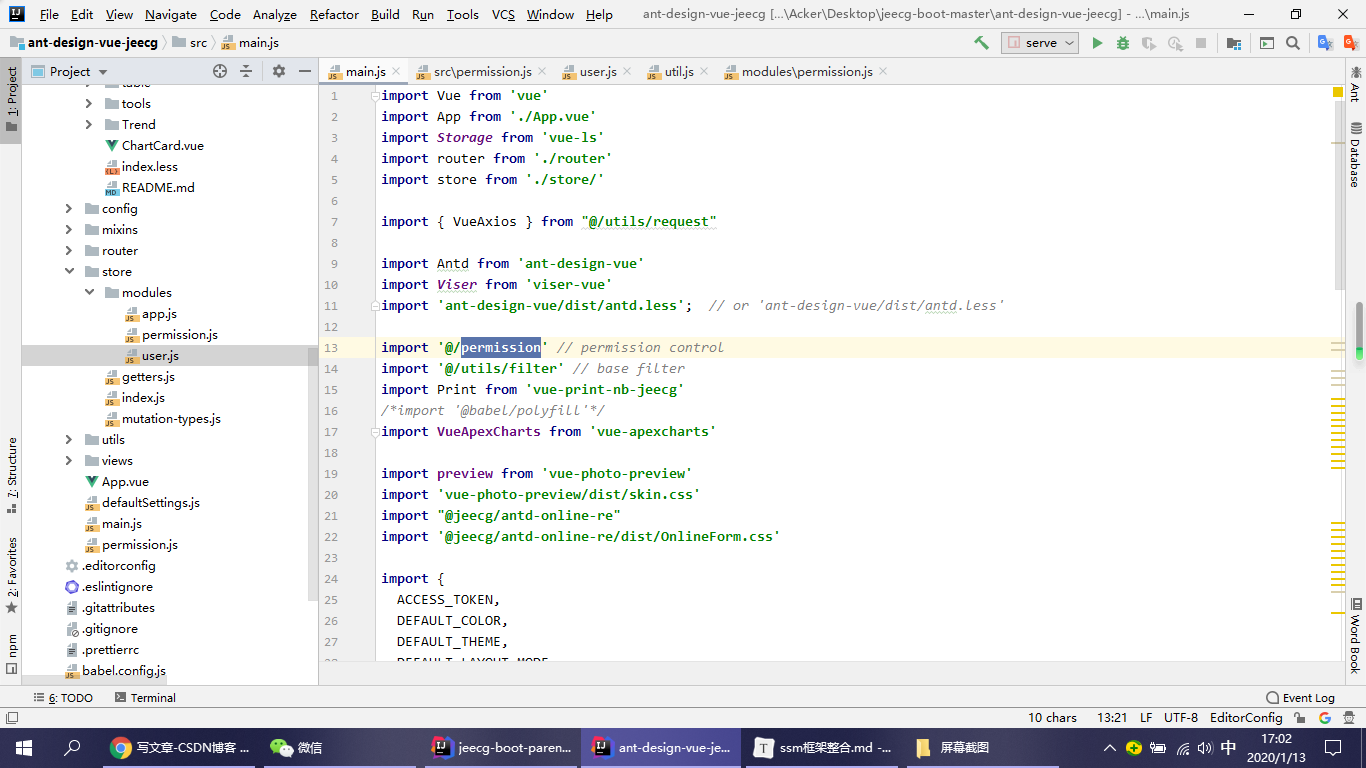Open Search Everywhere magnifier
This screenshot has width=1366, height=768.
[x=1293, y=43]
